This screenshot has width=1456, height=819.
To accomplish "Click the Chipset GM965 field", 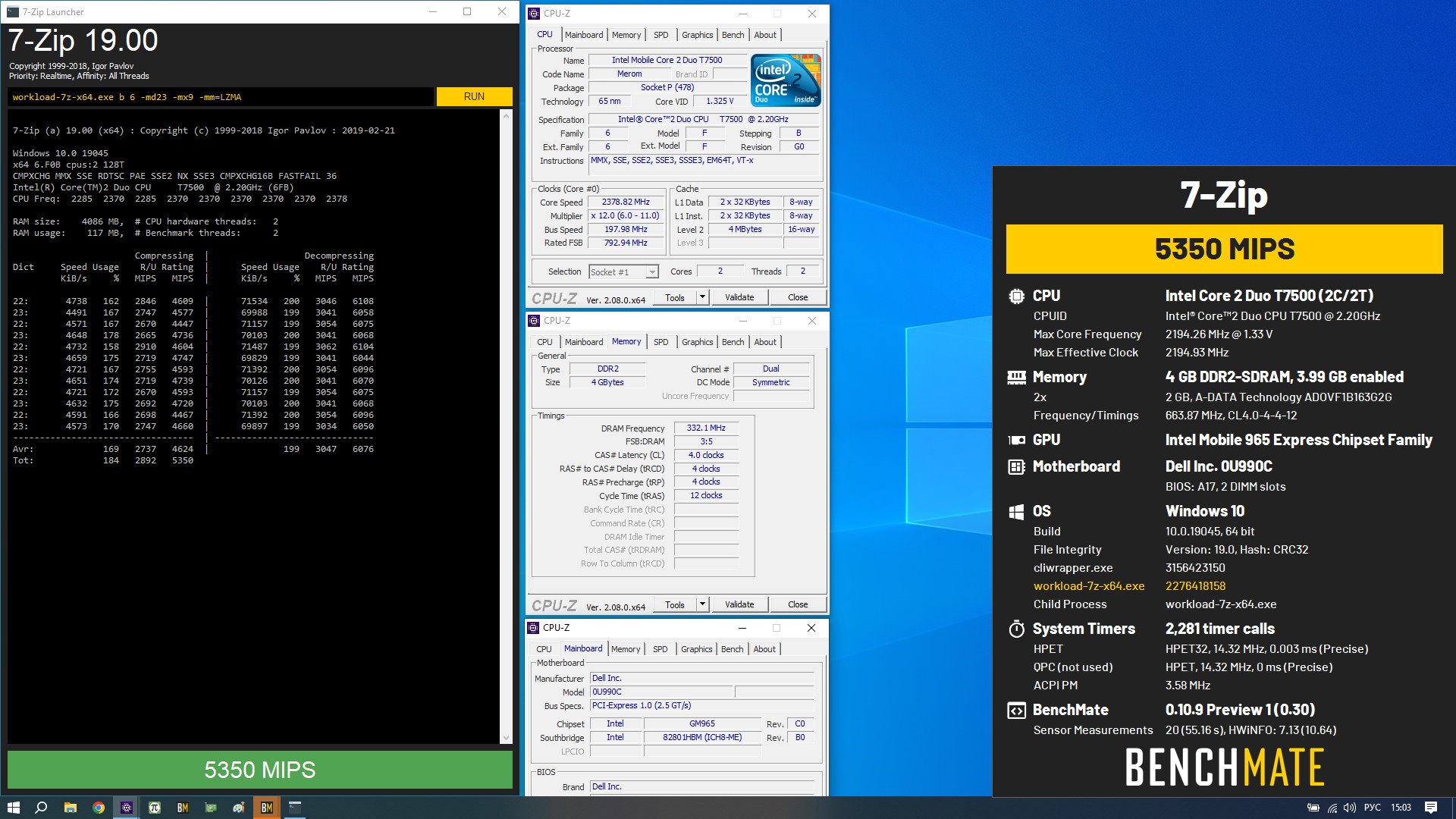I will 702,723.
